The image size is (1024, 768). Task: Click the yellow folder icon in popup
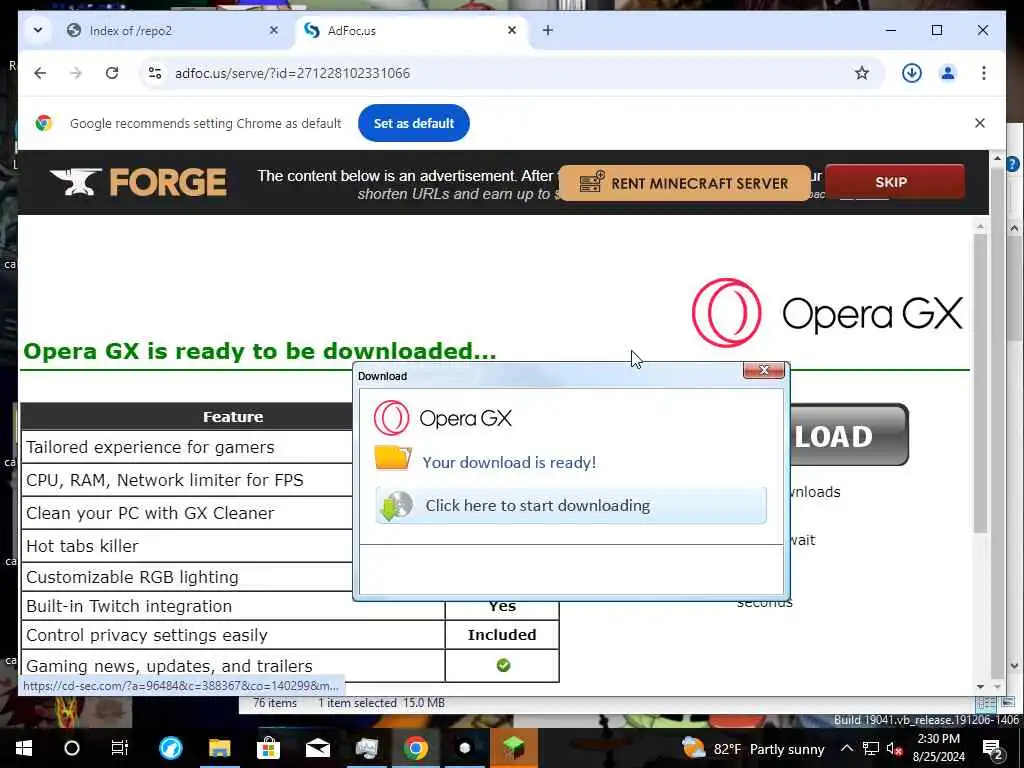[x=392, y=458]
